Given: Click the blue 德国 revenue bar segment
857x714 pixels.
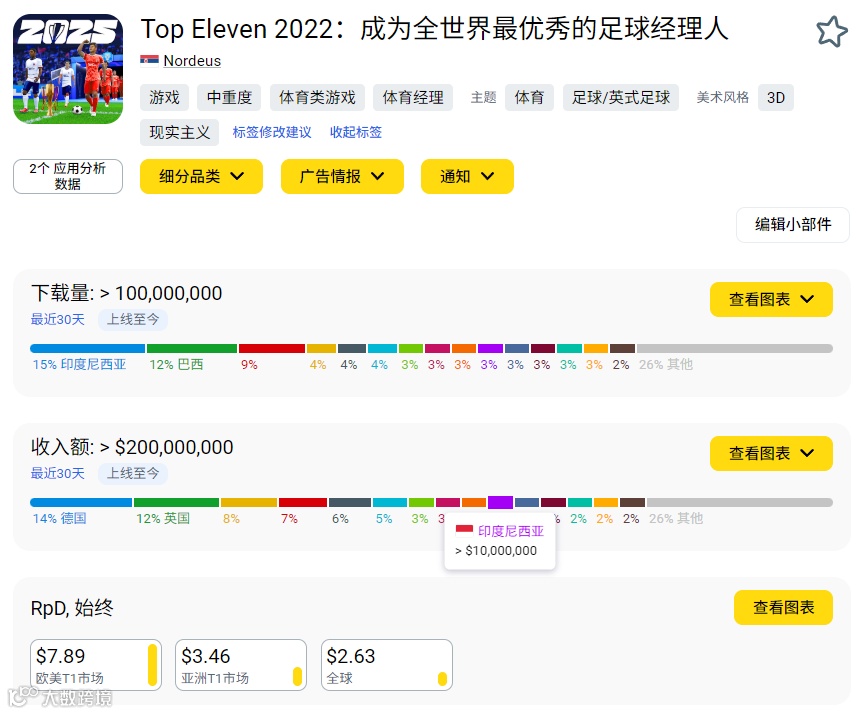Looking at the screenshot, I should pyautogui.click(x=81, y=502).
